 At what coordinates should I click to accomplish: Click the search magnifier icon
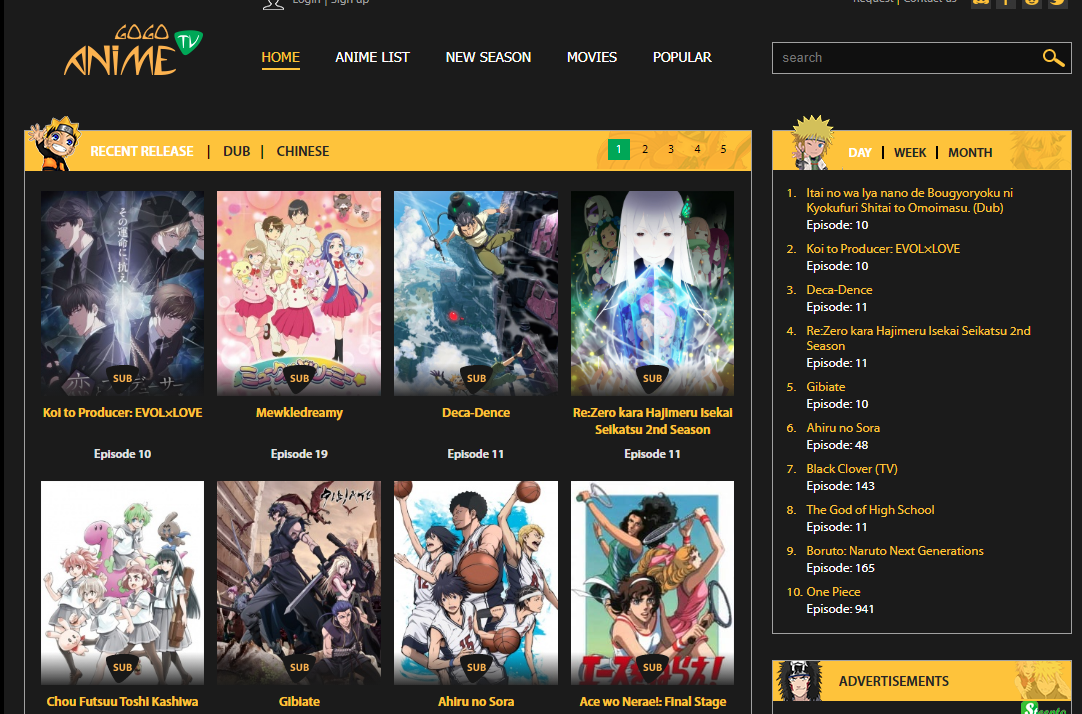click(x=1053, y=58)
